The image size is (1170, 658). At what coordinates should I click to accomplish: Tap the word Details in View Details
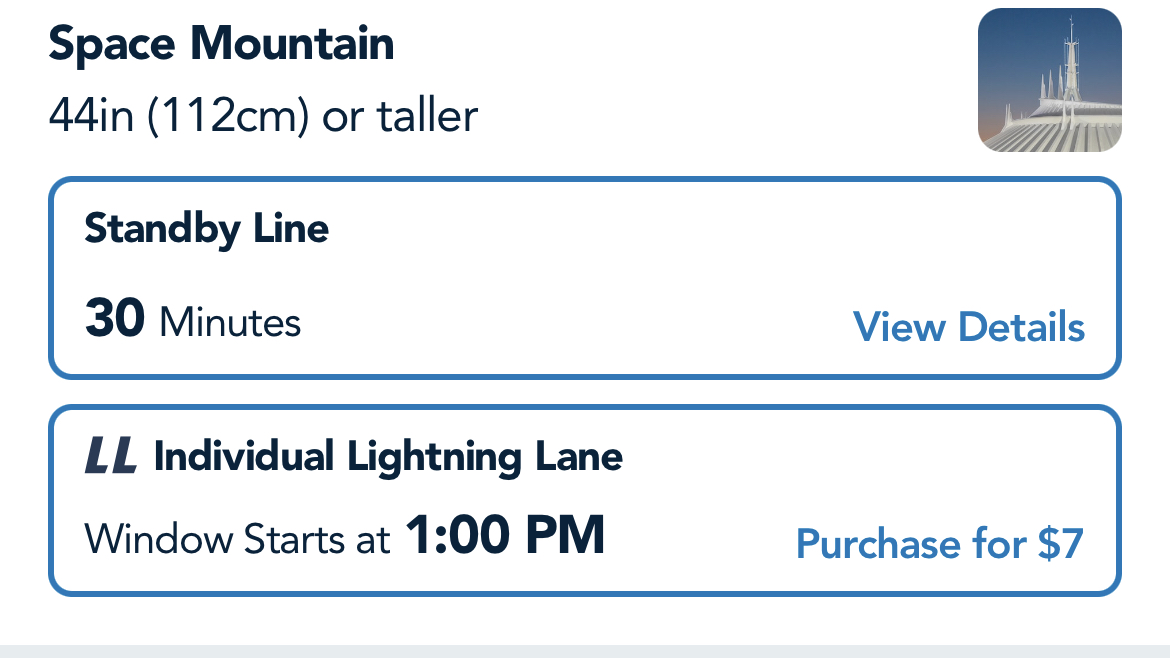(1021, 327)
